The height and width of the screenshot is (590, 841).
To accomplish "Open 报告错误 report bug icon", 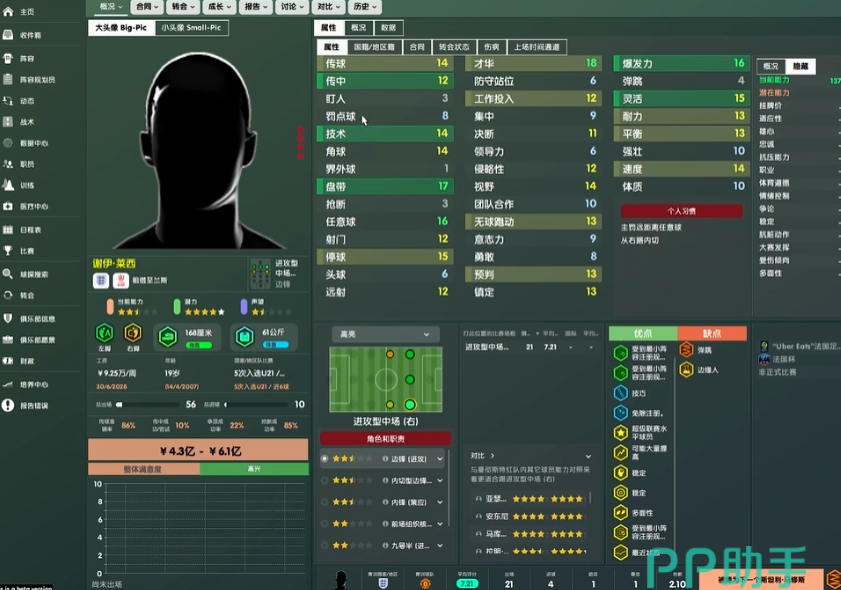I will coord(9,406).
